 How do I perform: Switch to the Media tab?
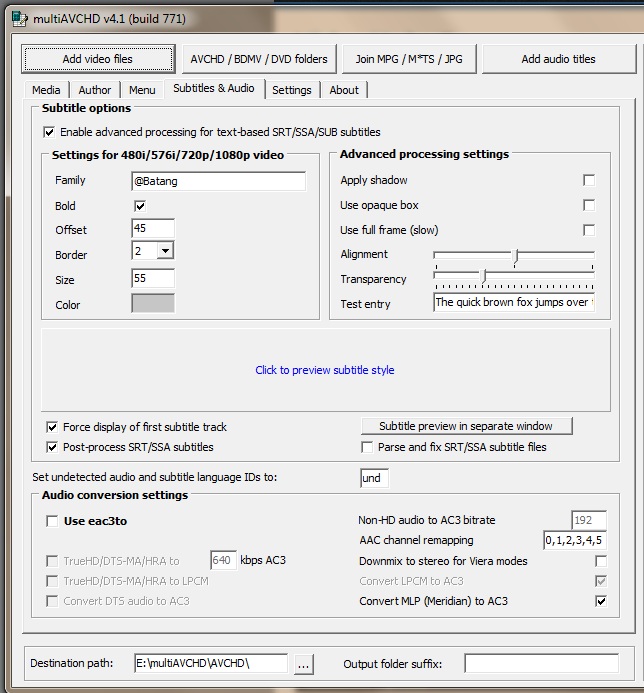[x=46, y=90]
